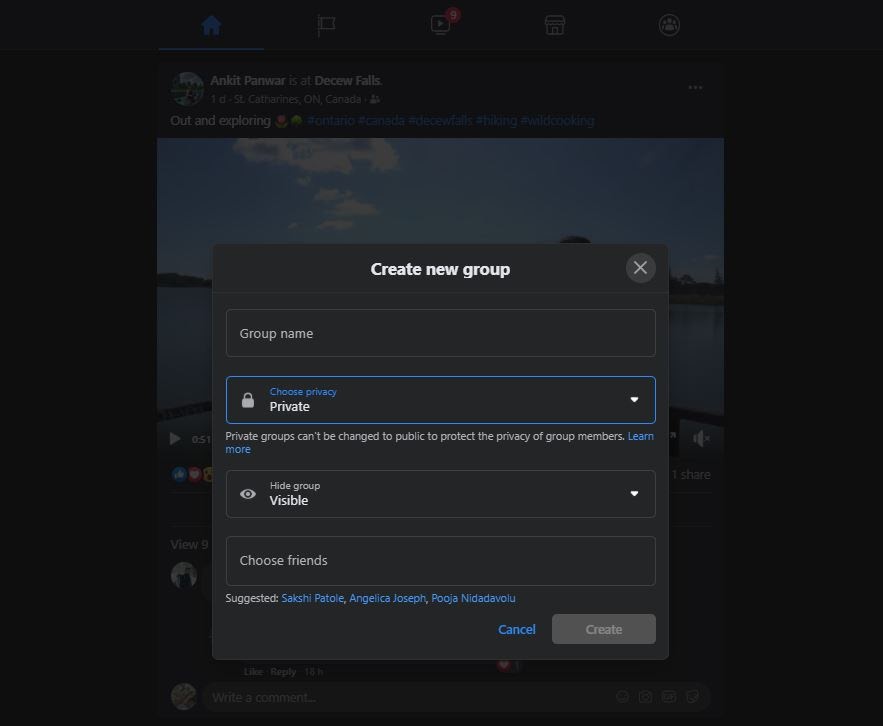View the post reactions icons
The height and width of the screenshot is (726, 883).
click(x=193, y=474)
